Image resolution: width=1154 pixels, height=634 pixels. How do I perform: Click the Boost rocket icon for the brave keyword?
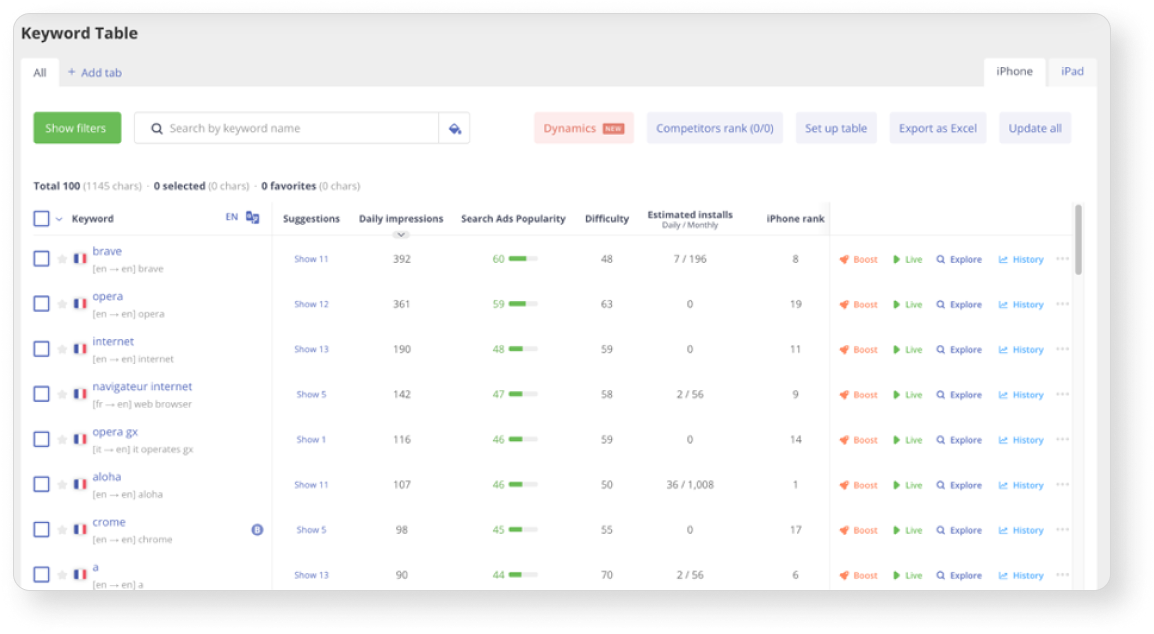click(858, 258)
